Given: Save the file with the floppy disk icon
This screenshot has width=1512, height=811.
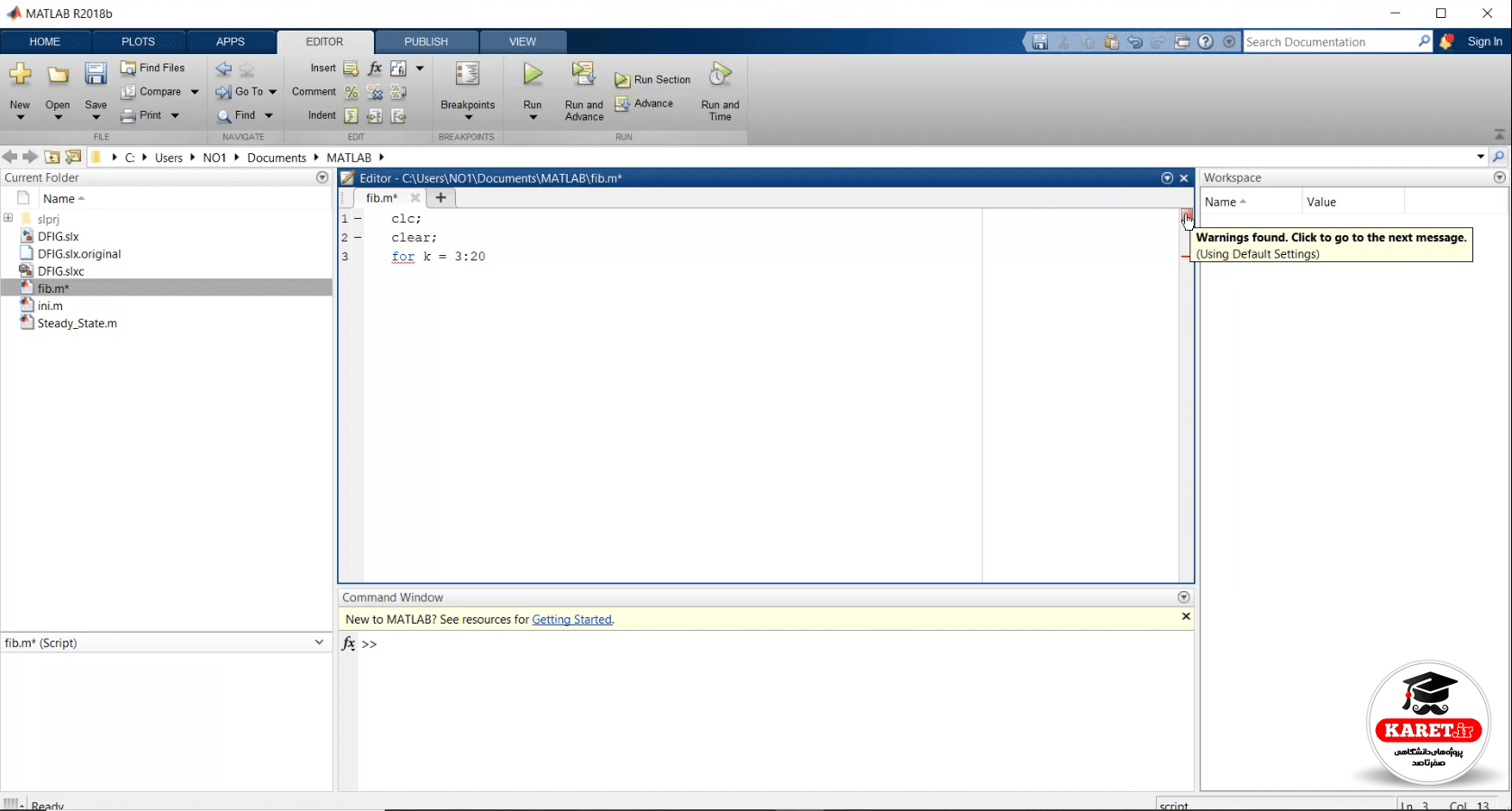Looking at the screenshot, I should pos(96,74).
